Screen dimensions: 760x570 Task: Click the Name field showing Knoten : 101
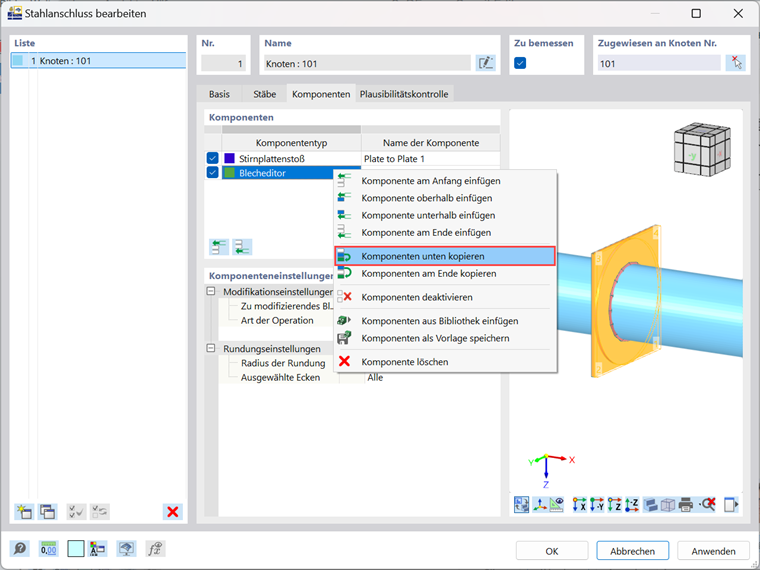click(x=367, y=63)
